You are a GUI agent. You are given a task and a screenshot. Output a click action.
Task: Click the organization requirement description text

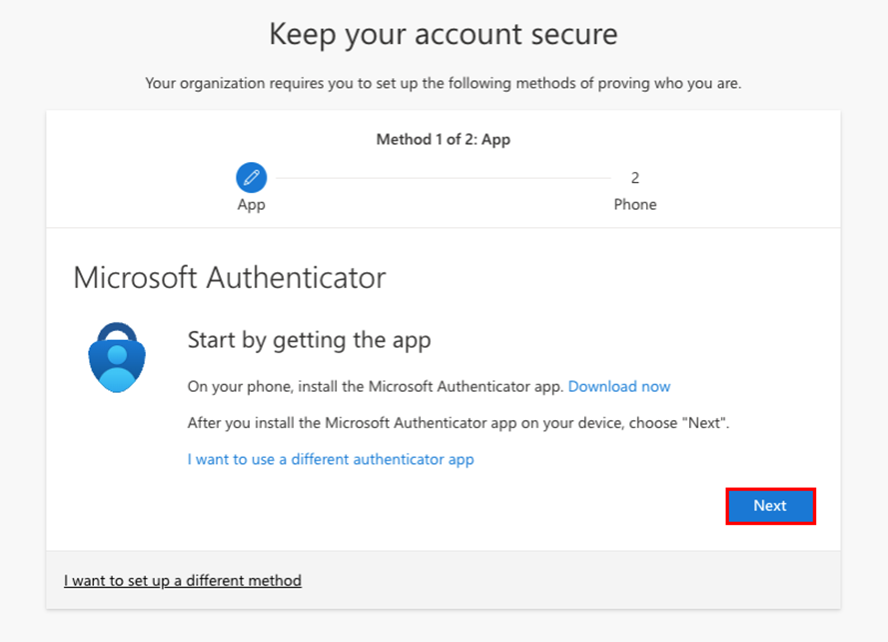443,83
